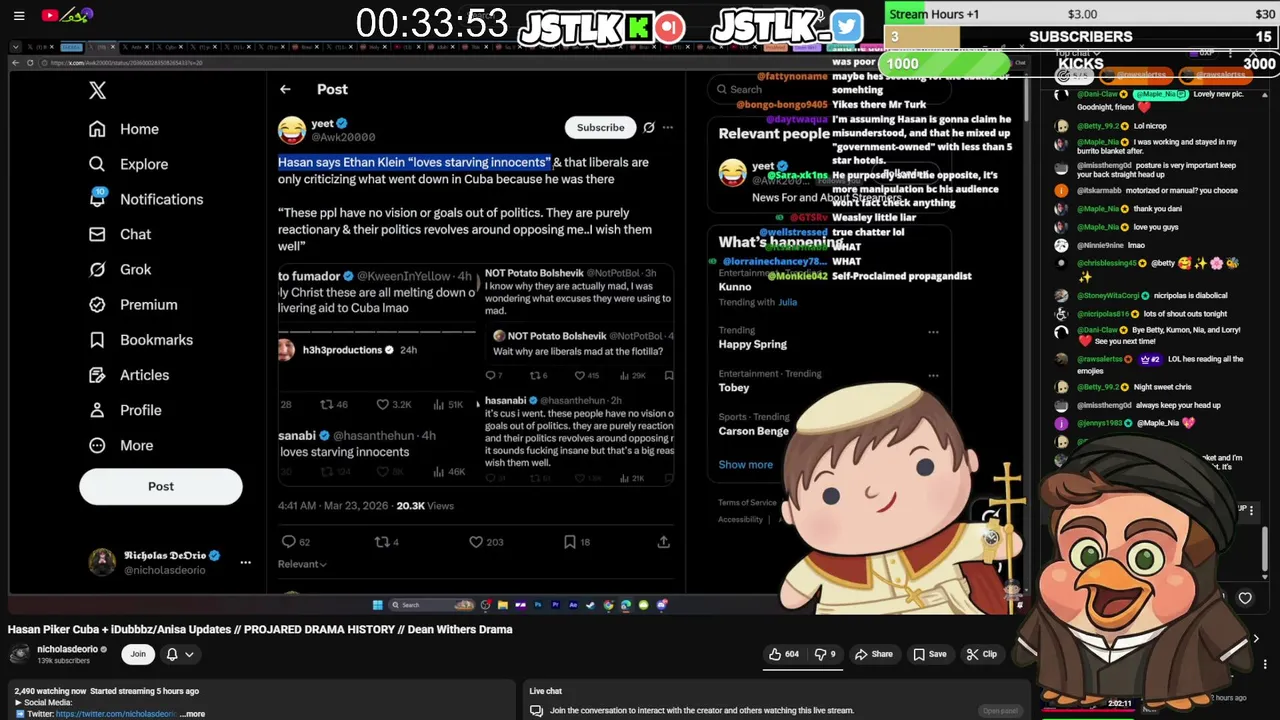Viewport: 1280px width, 720px height.
Task: Click the 20.3K Views count
Action: pos(425,506)
